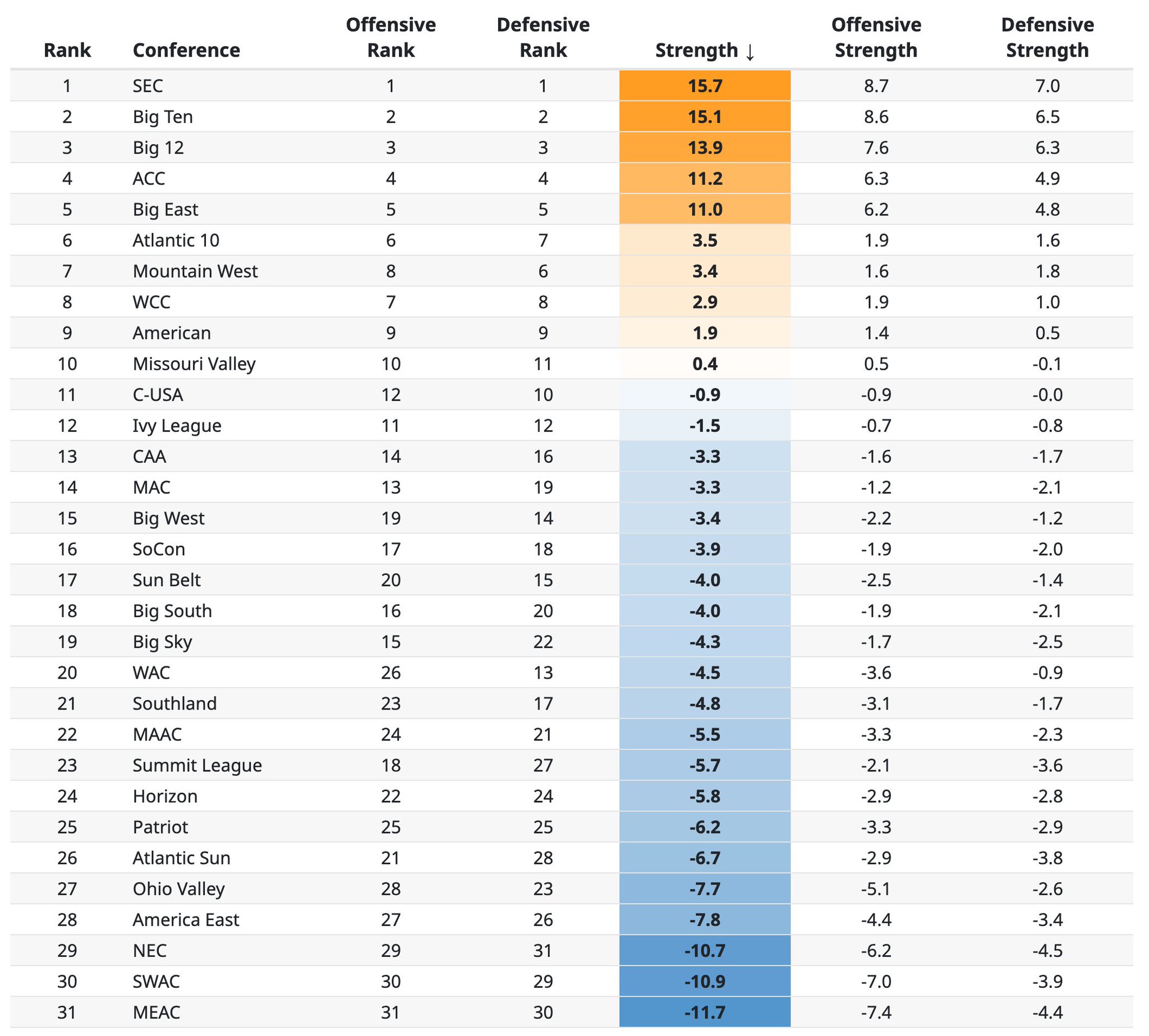Screen dimensions: 1149x1036
Task: Click the Defensive Rank column header
Action: [543, 38]
